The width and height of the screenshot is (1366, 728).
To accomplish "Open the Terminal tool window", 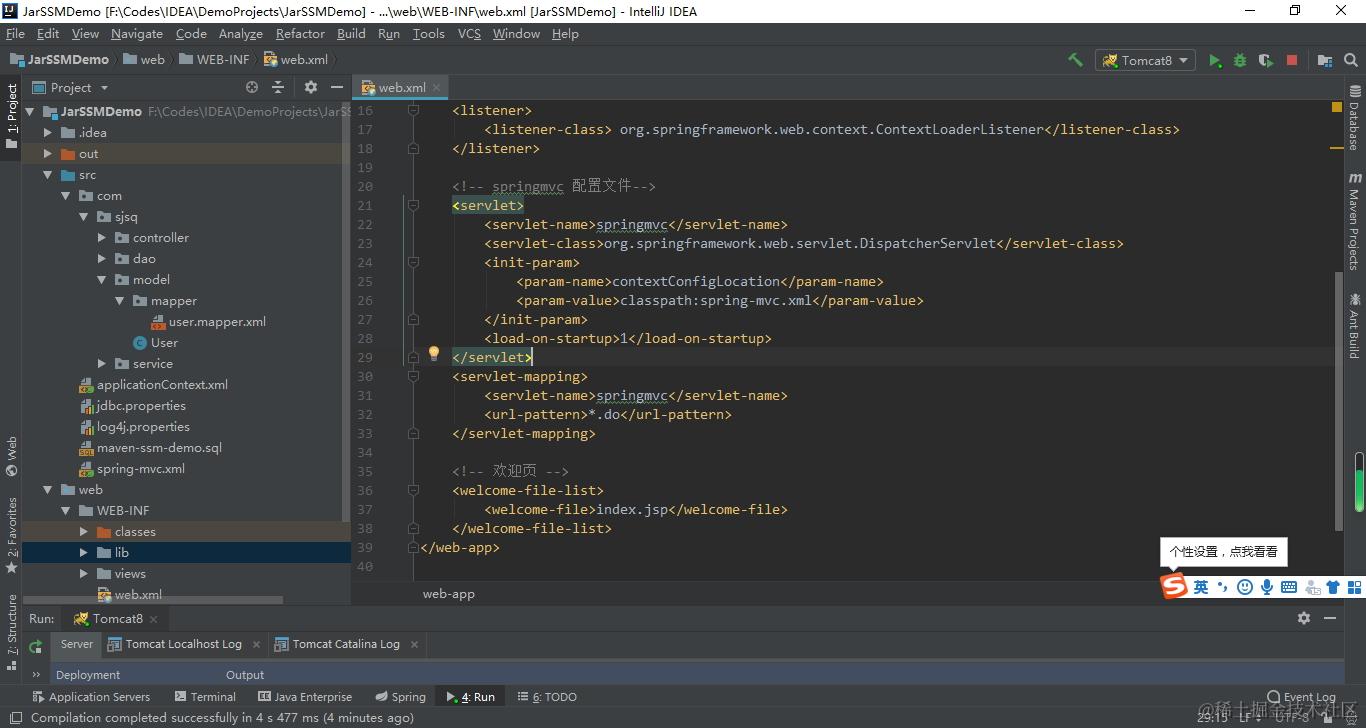I will pyautogui.click(x=205, y=697).
